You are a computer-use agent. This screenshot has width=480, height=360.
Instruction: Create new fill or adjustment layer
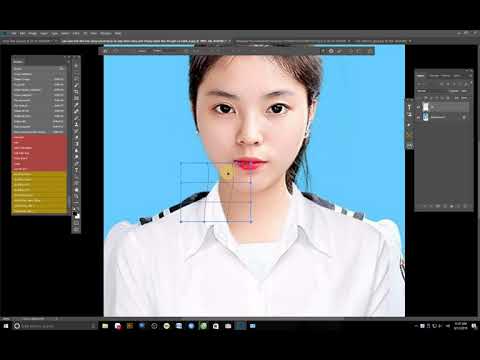coord(445,206)
